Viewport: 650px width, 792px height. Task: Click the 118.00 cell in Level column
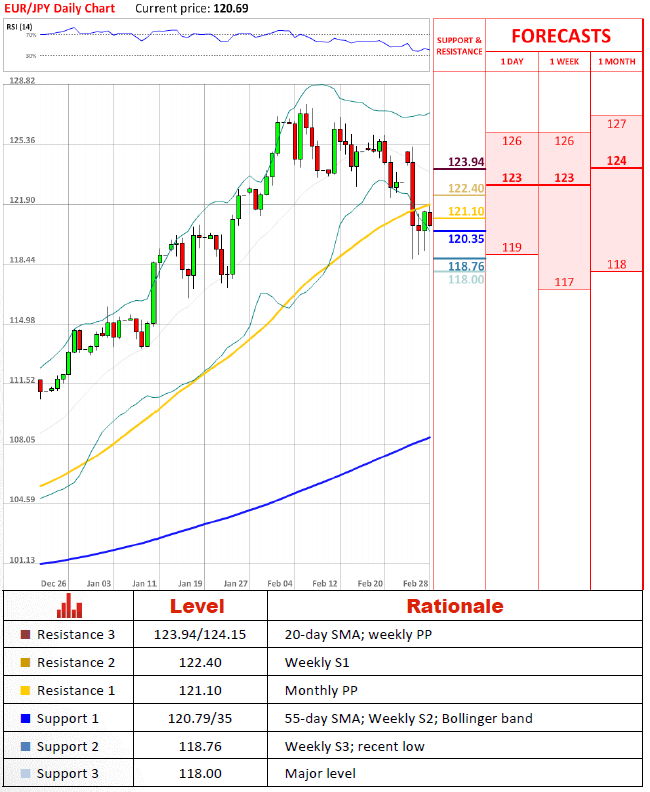click(200, 773)
